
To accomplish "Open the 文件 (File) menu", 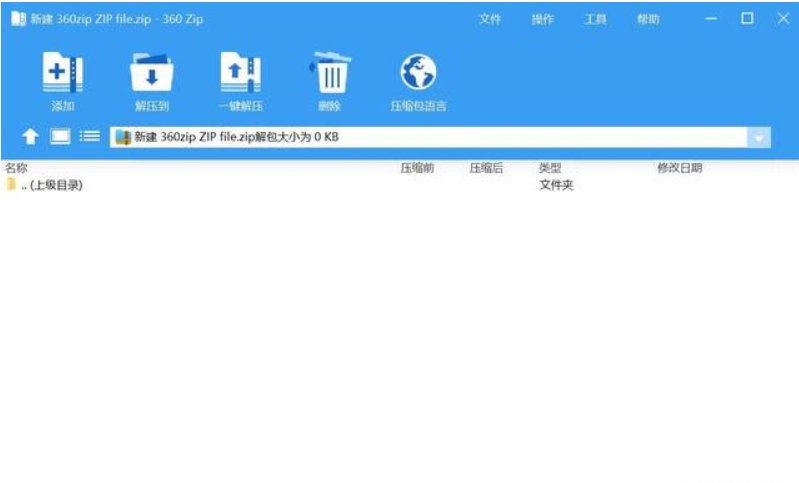I will (x=490, y=19).
